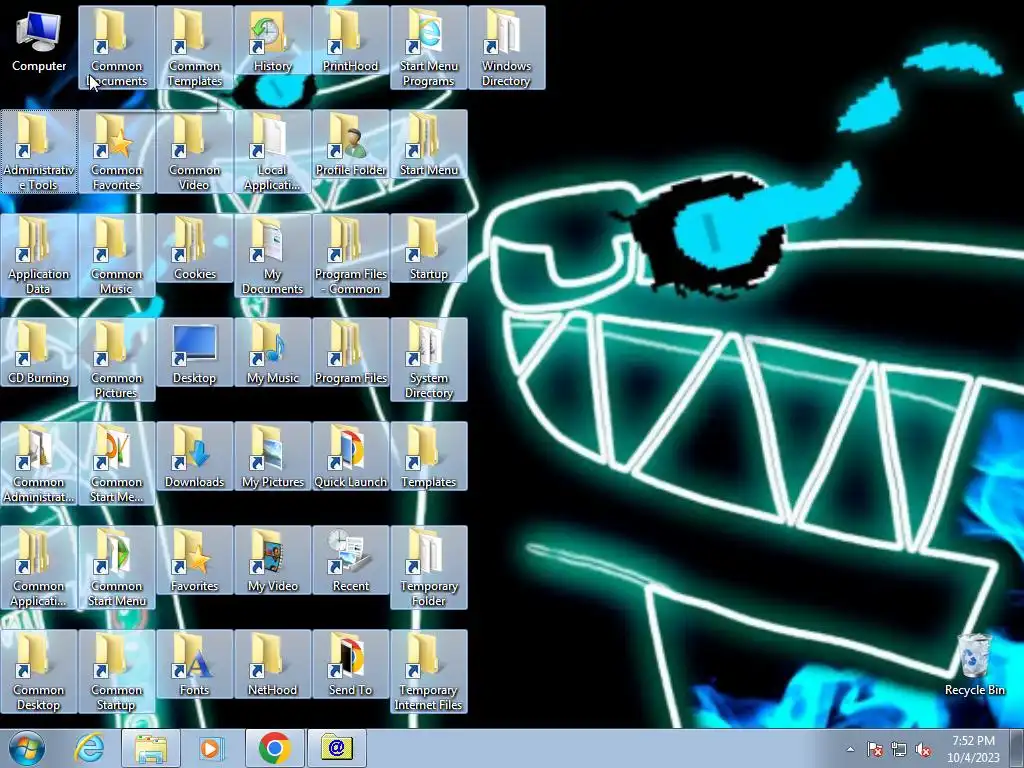The width and height of the screenshot is (1024, 768).
Task: Select the Common Start Menu shortcut
Action: pyautogui.click(x=116, y=568)
